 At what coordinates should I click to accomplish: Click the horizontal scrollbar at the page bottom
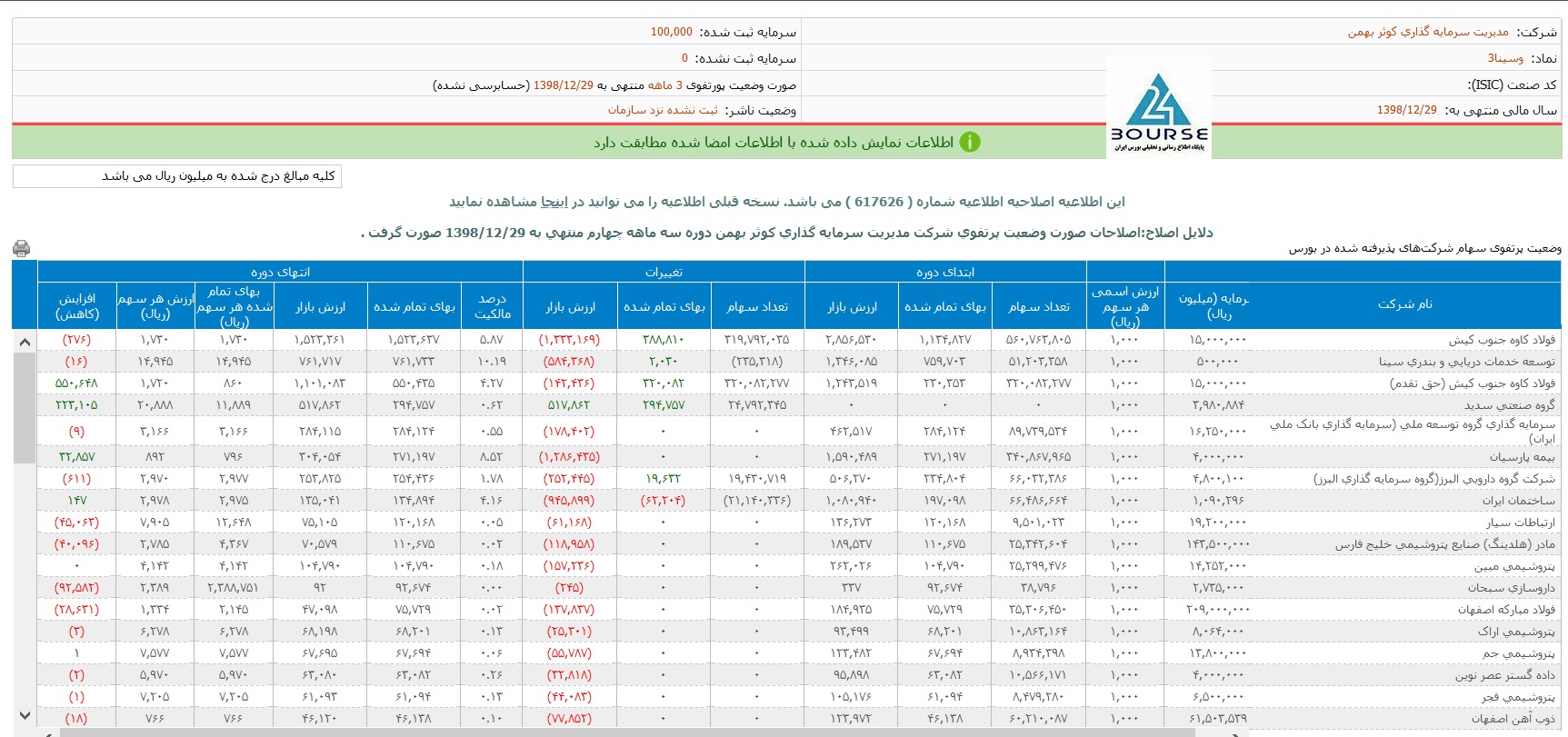[x=782, y=732]
